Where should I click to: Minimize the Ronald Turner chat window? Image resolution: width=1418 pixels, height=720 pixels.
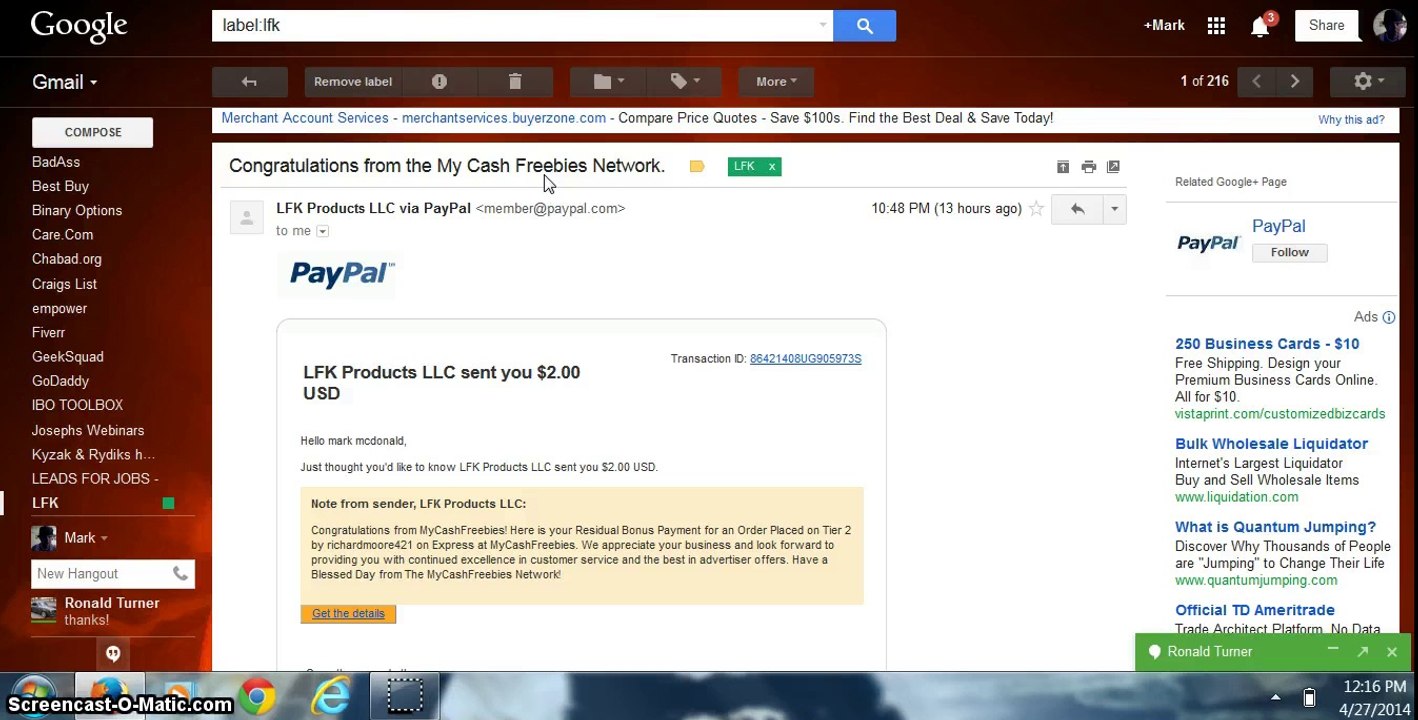click(x=1333, y=652)
